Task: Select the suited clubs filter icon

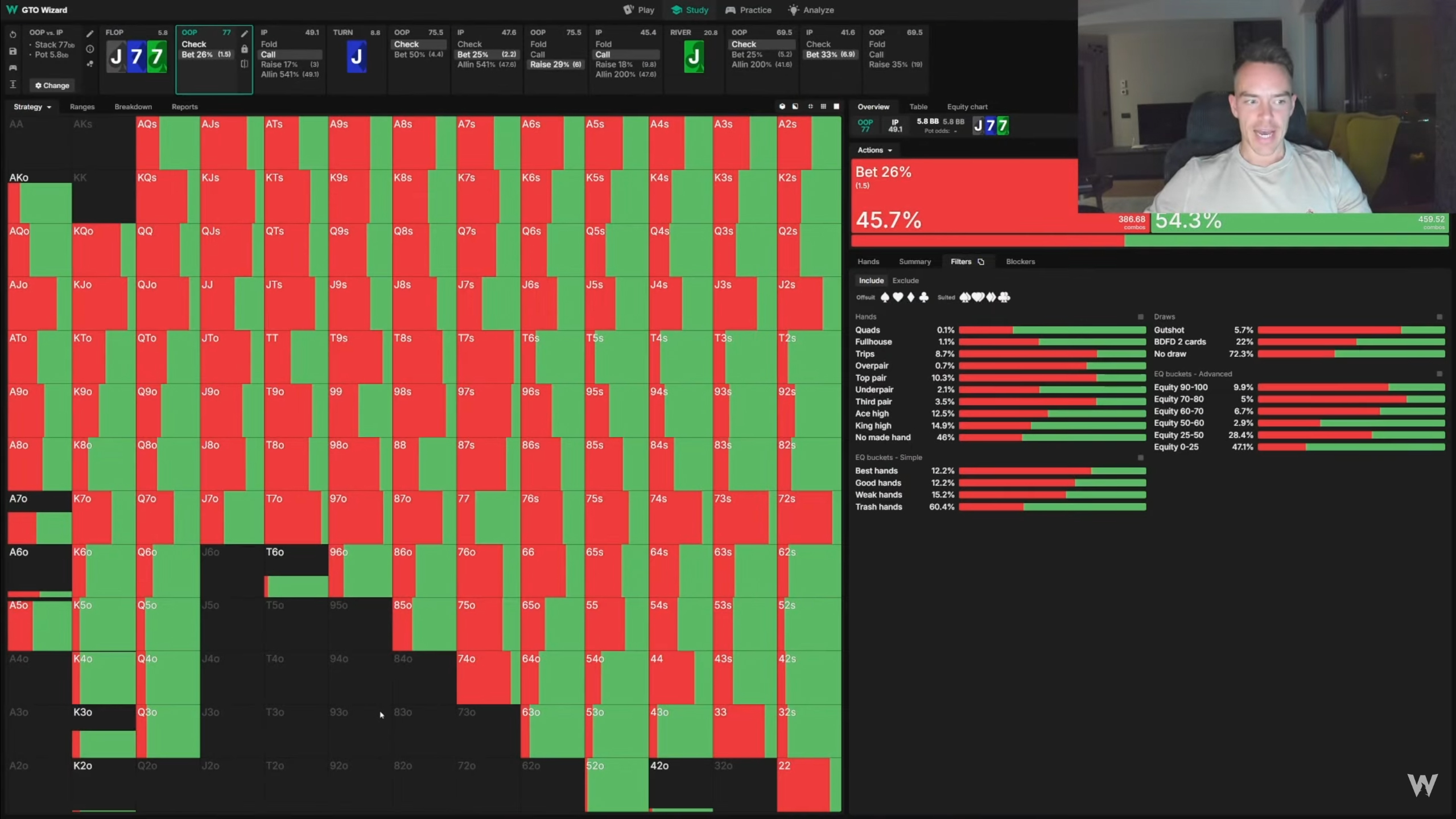Action: click(1004, 297)
